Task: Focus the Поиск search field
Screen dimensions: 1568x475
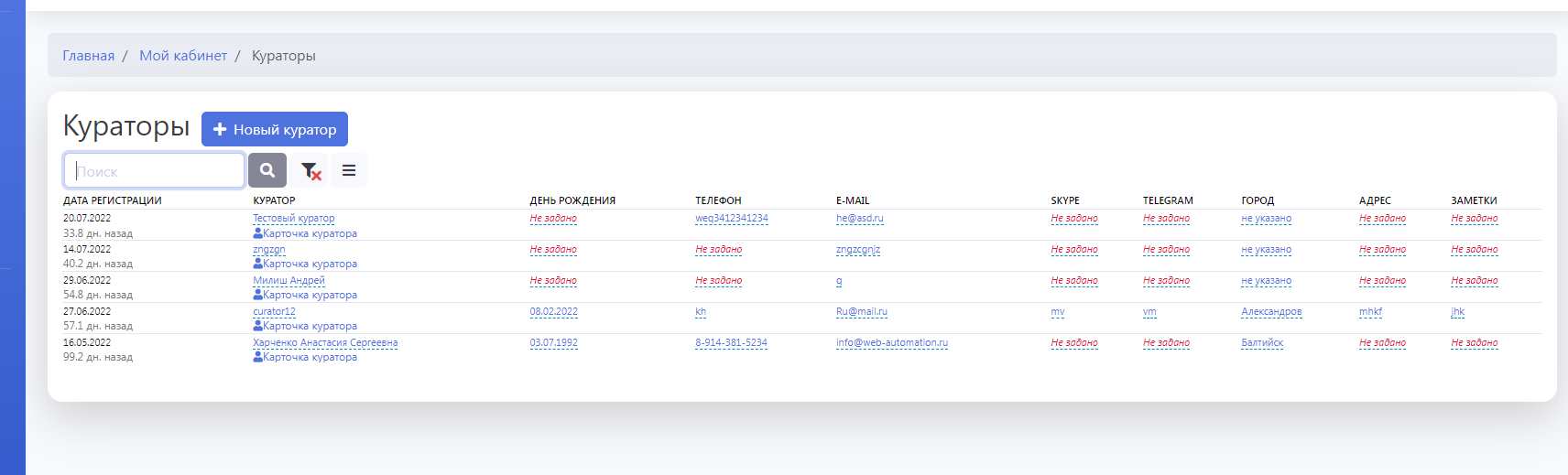Action: (154, 171)
